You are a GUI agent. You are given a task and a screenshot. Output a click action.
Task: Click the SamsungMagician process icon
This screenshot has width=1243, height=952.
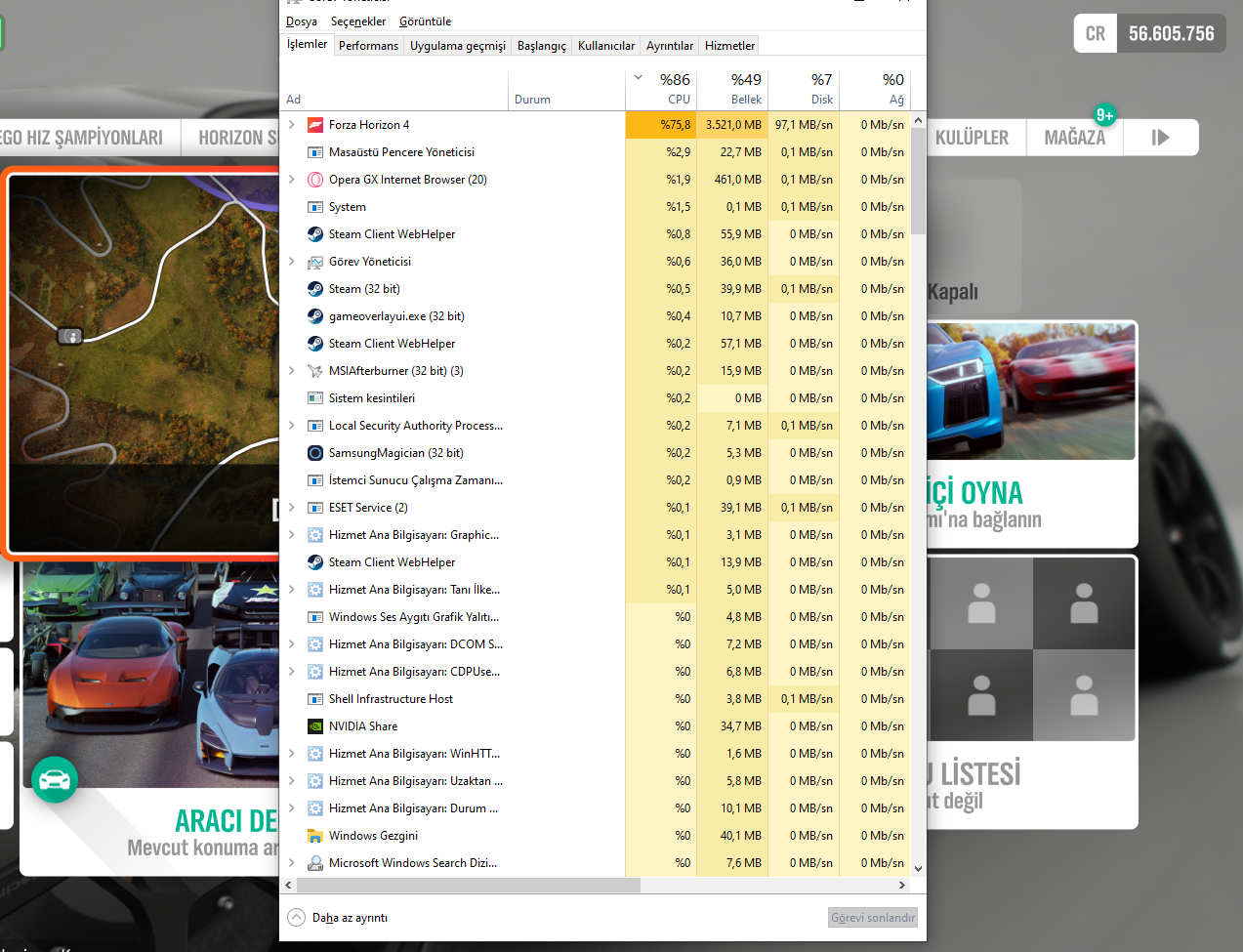pyautogui.click(x=315, y=453)
